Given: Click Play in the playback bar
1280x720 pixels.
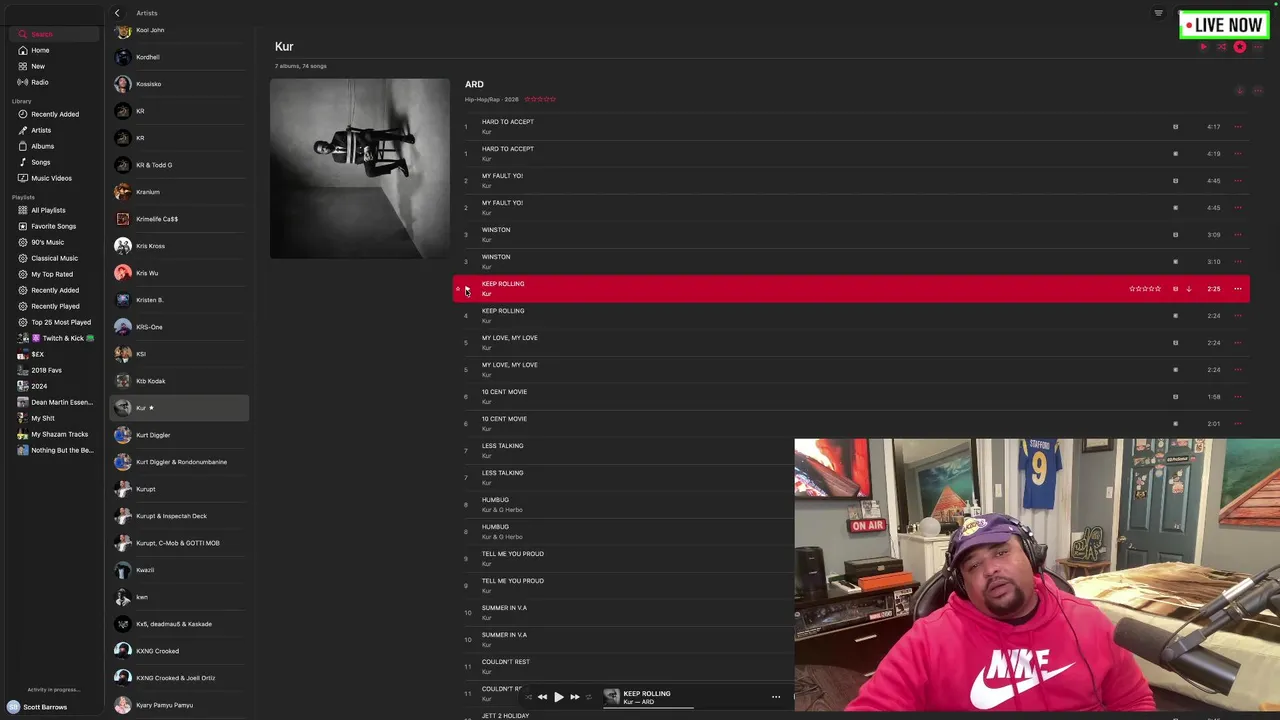Looking at the screenshot, I should tap(559, 697).
